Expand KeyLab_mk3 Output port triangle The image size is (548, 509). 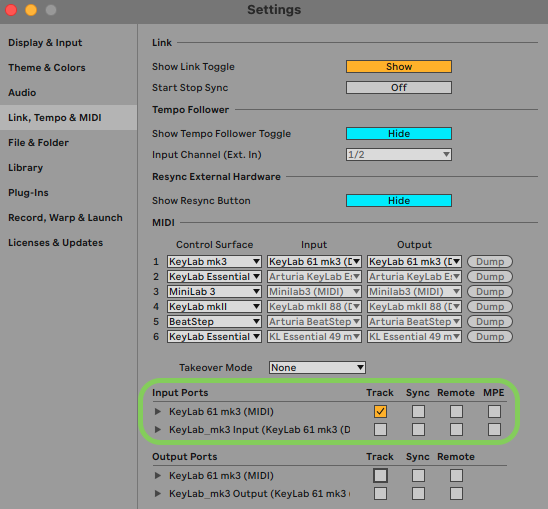(158, 494)
